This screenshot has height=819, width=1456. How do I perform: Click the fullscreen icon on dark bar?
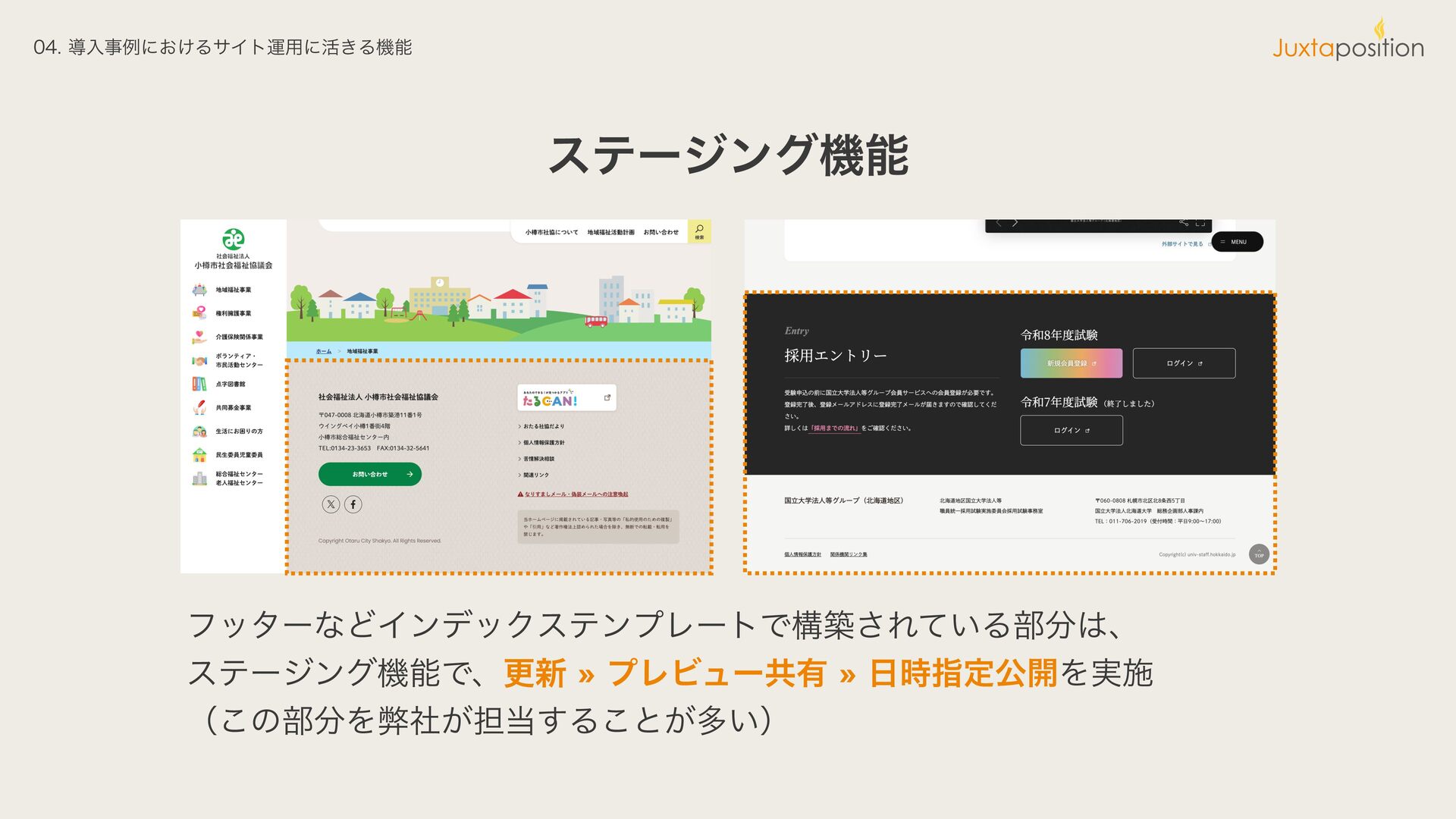point(1200,223)
